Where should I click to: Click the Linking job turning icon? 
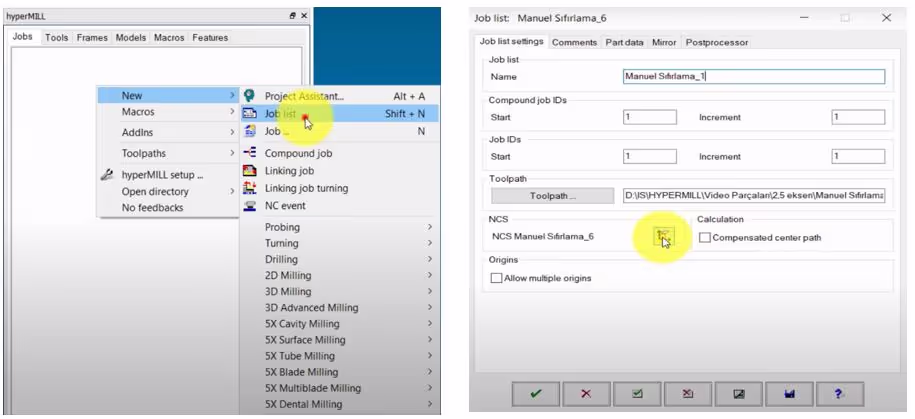point(250,188)
